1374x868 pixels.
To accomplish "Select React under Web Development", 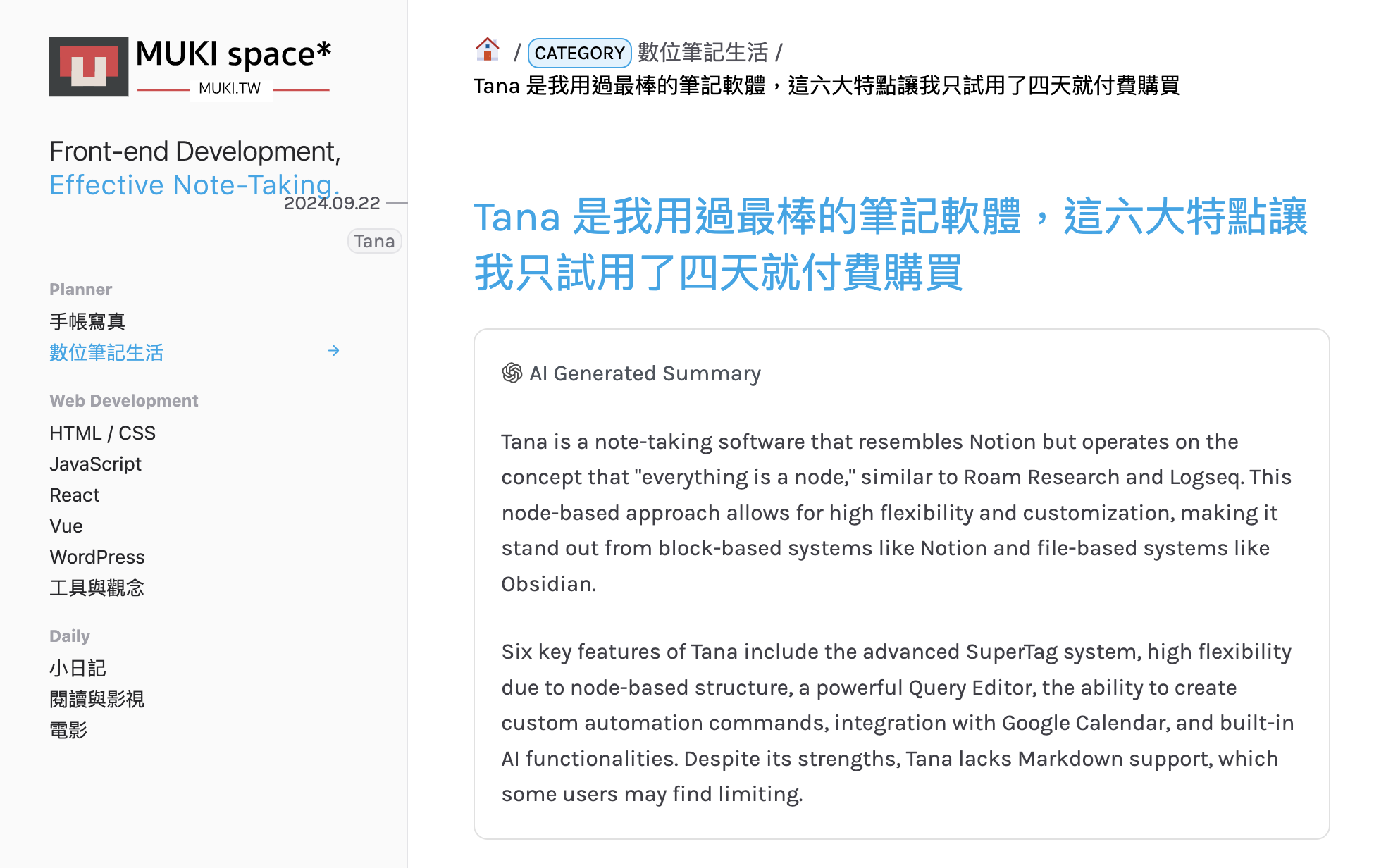I will click(x=74, y=495).
